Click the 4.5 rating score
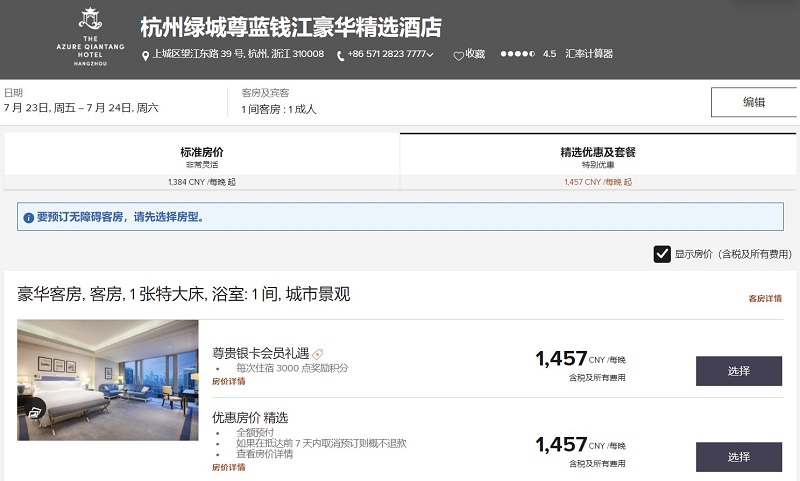 tap(549, 54)
